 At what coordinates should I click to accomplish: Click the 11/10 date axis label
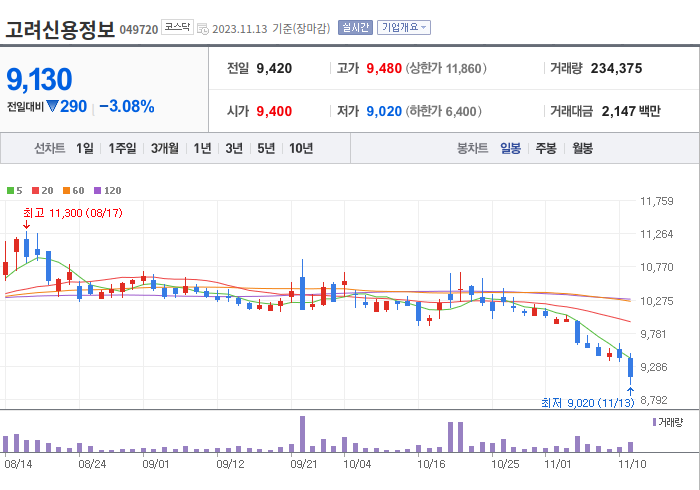click(x=632, y=464)
